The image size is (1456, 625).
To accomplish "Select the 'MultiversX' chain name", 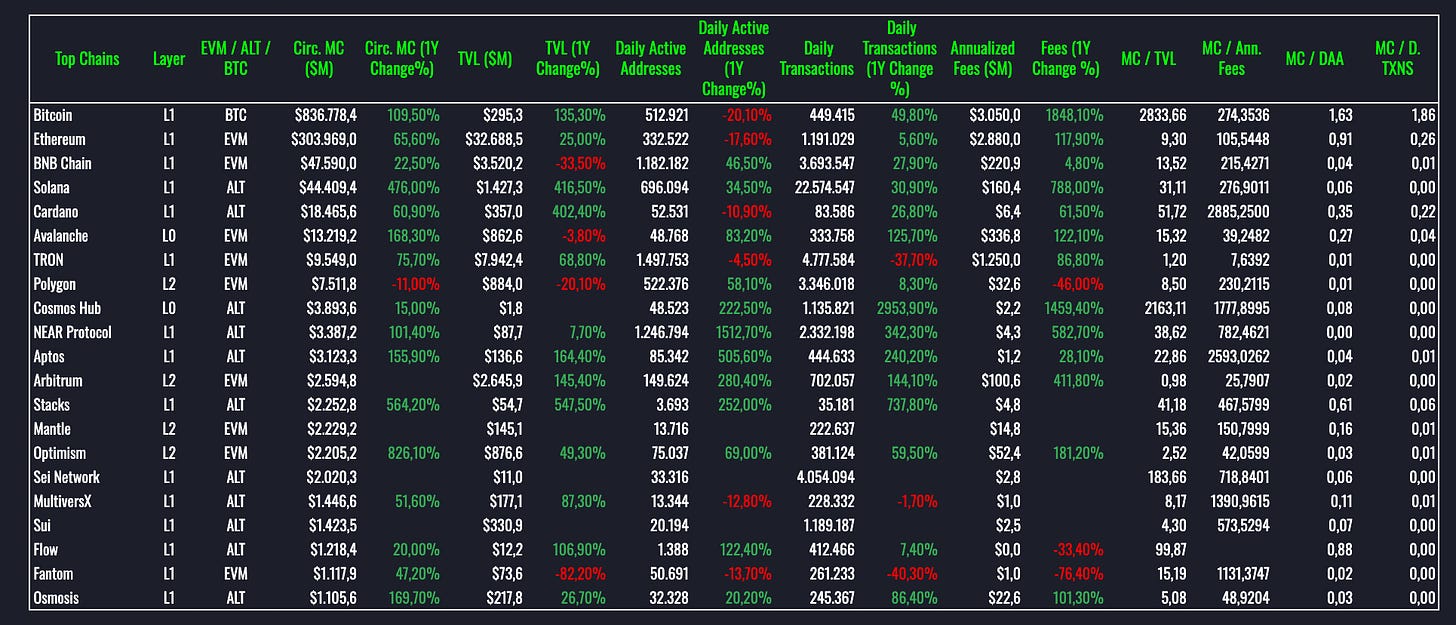I will coord(63,501).
